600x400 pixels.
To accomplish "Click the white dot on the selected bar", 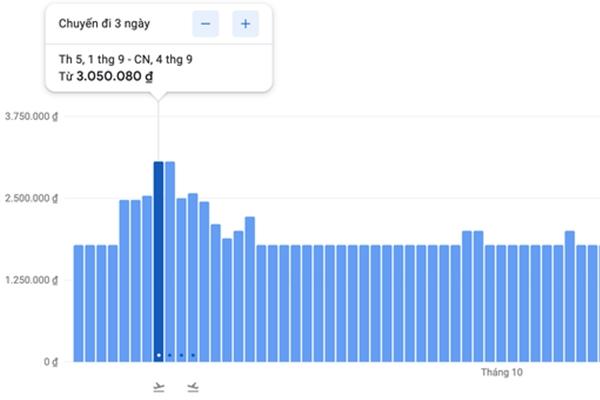I will (158, 355).
